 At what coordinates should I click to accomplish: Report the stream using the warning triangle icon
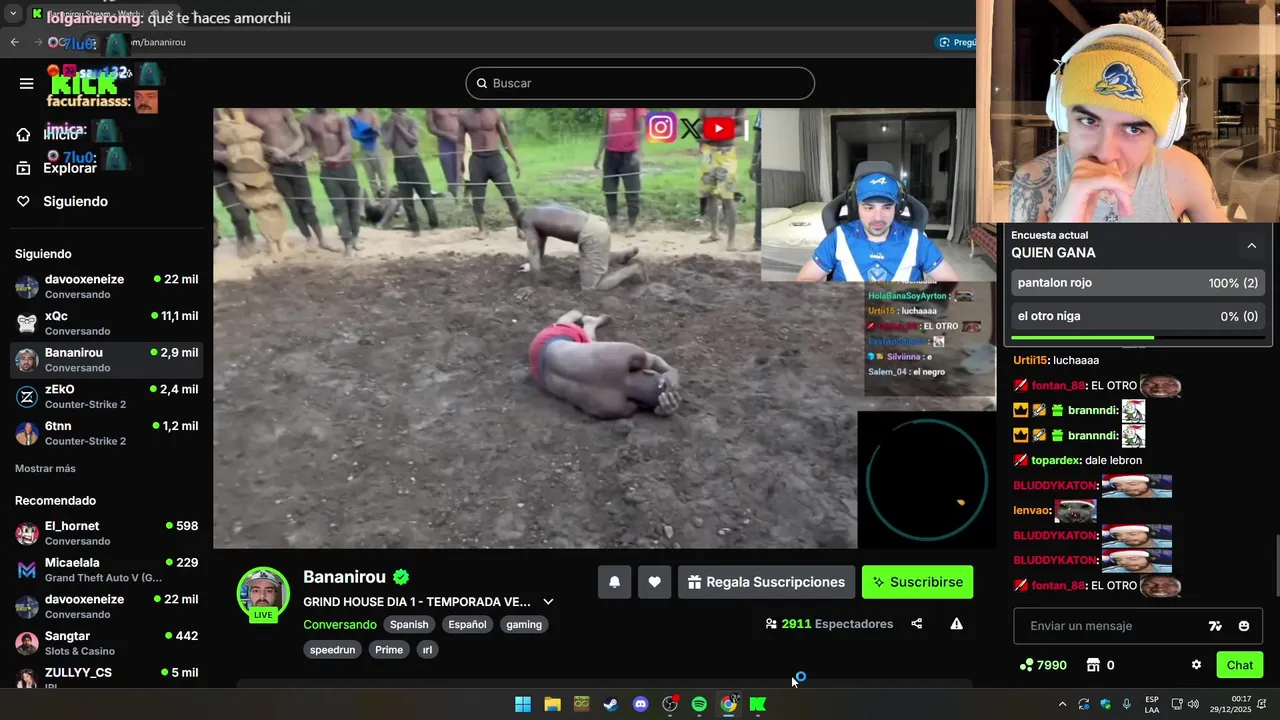pos(956,624)
